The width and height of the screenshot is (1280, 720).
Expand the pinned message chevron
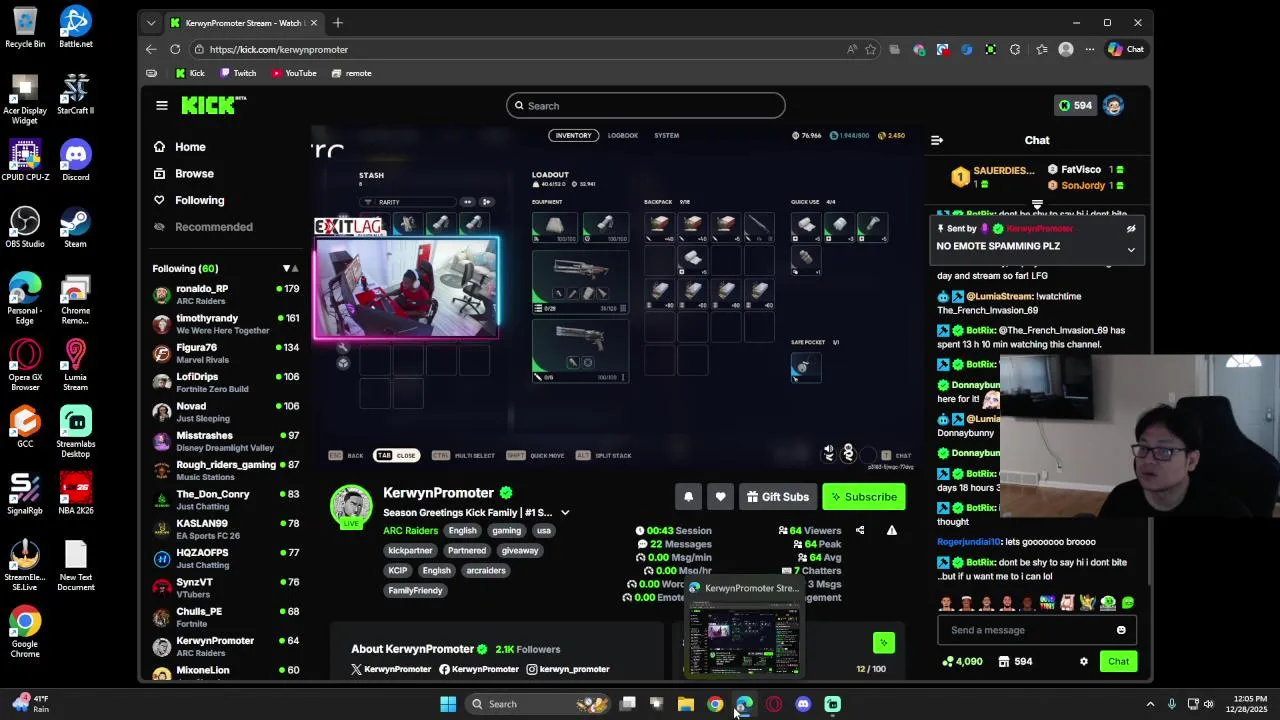tap(1131, 249)
